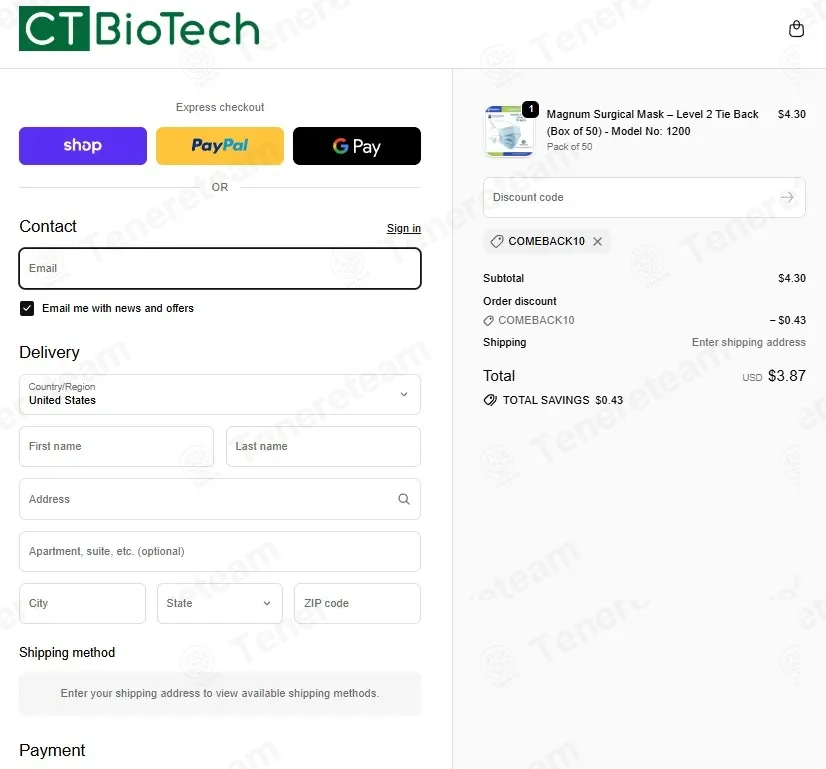Click the Discount code input field
826x769 pixels.
(x=644, y=198)
